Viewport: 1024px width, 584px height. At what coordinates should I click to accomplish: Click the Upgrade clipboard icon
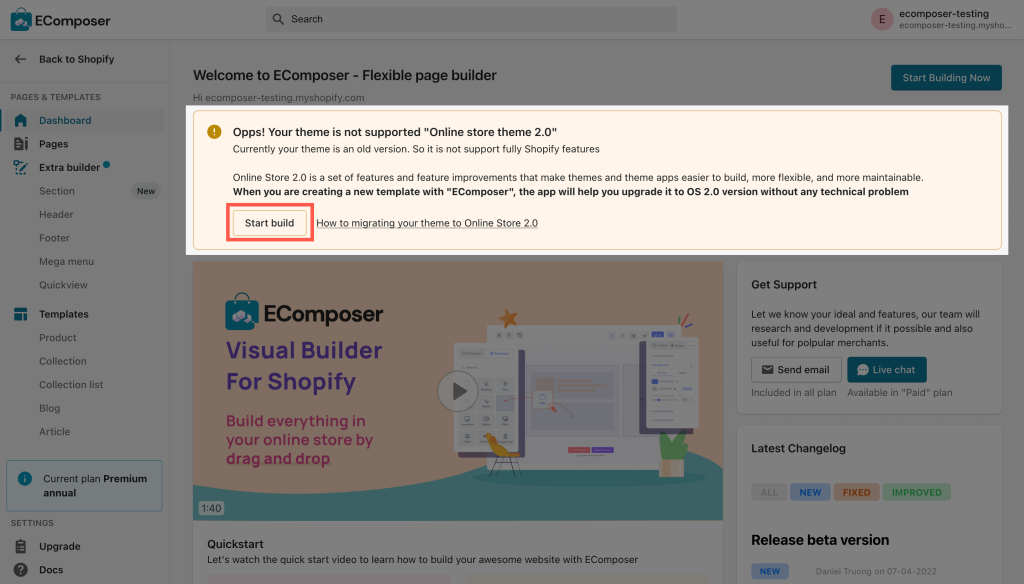coord(20,546)
